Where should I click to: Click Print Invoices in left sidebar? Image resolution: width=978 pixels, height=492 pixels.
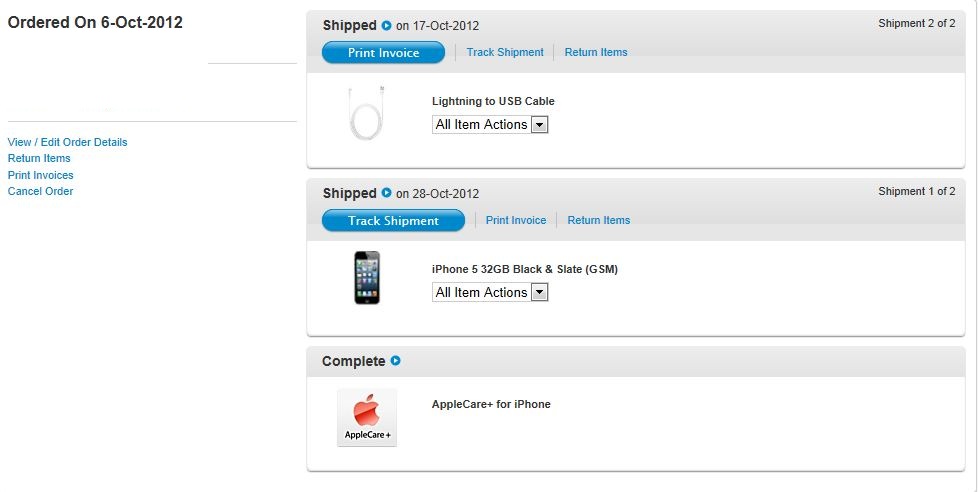(x=41, y=175)
